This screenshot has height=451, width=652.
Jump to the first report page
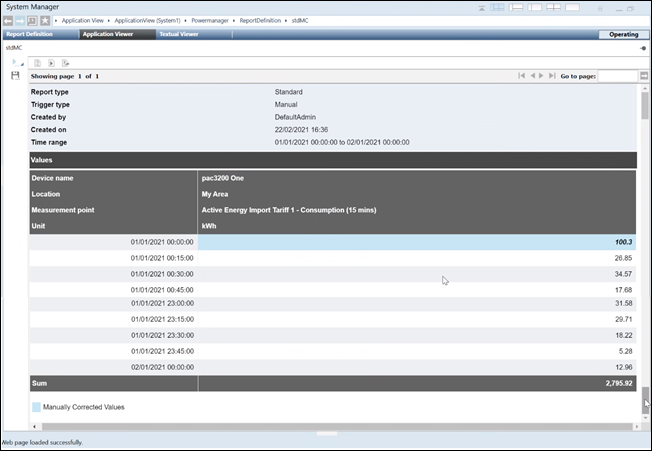[x=520, y=76]
